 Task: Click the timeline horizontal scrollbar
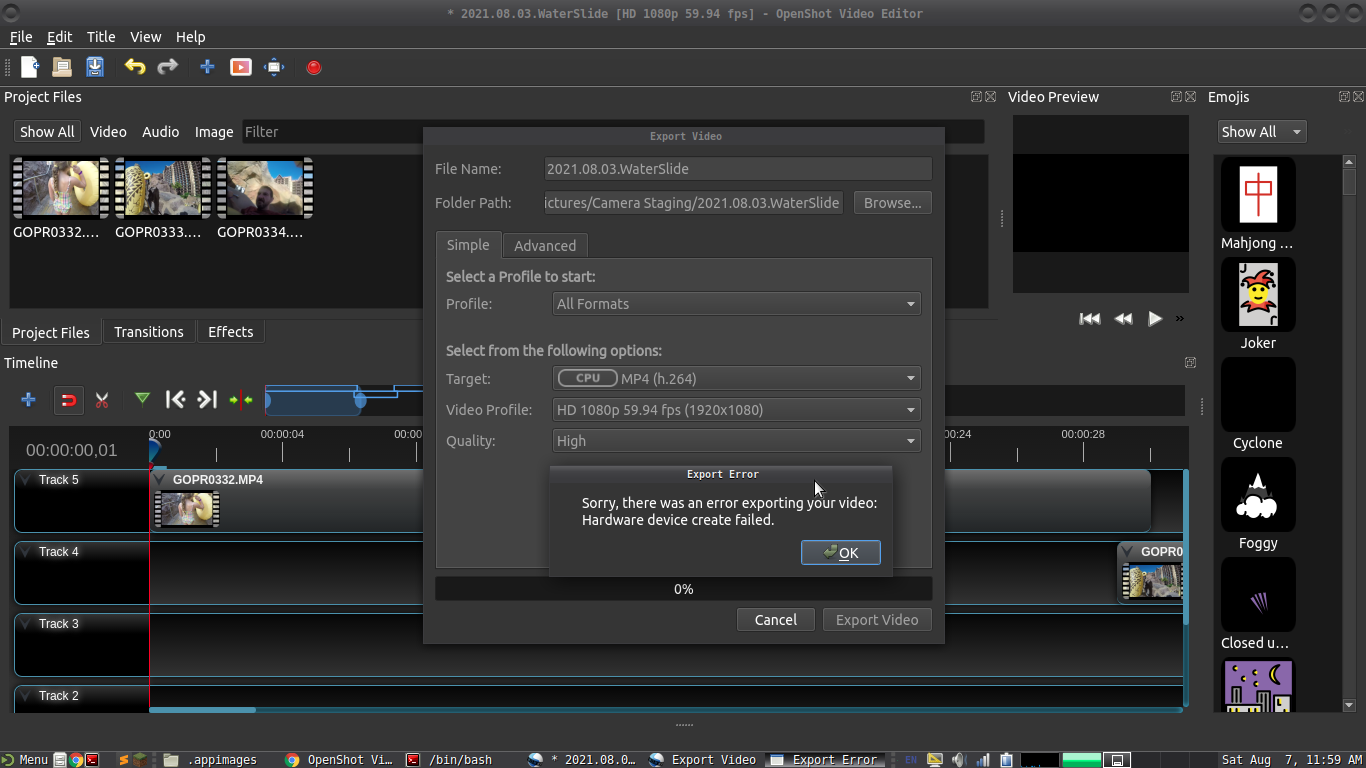click(x=203, y=710)
